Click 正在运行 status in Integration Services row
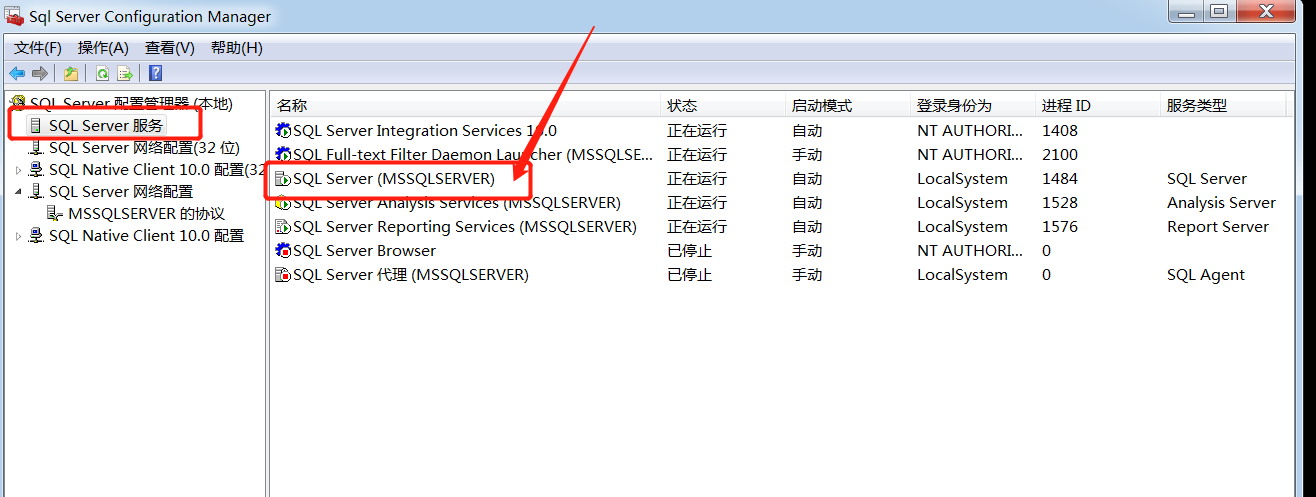Image resolution: width=1316 pixels, height=497 pixels. (697, 131)
